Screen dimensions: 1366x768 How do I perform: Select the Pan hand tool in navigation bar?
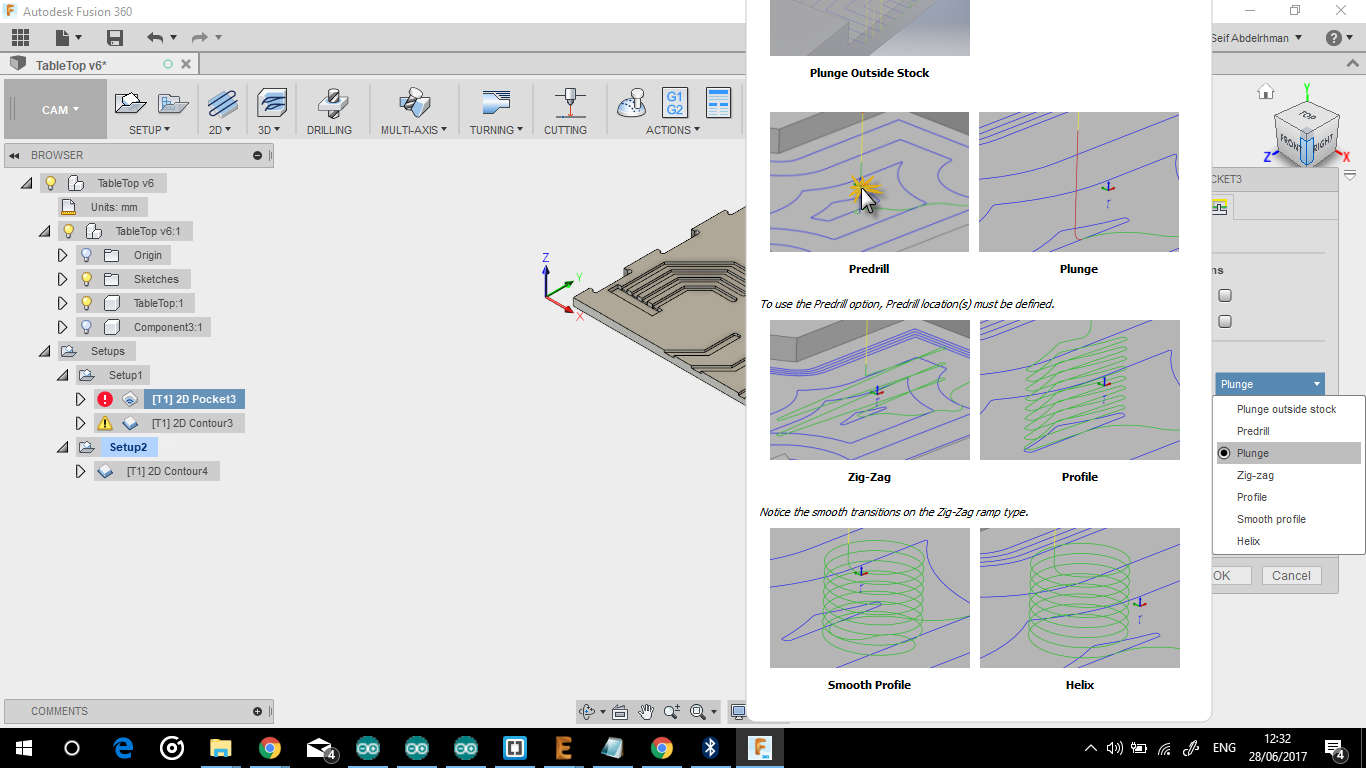pyautogui.click(x=646, y=712)
